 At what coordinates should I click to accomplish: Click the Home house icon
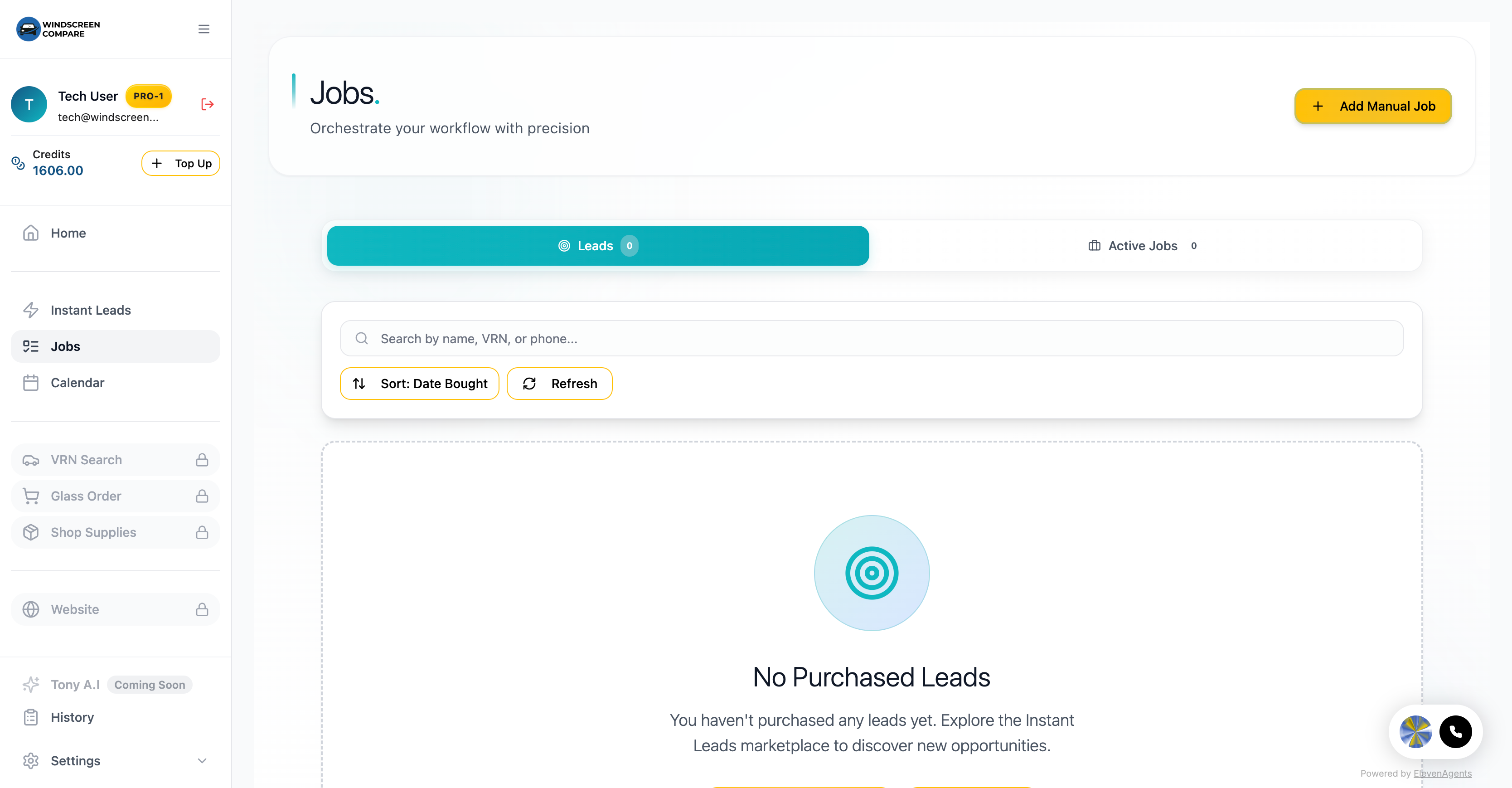[x=30, y=233]
